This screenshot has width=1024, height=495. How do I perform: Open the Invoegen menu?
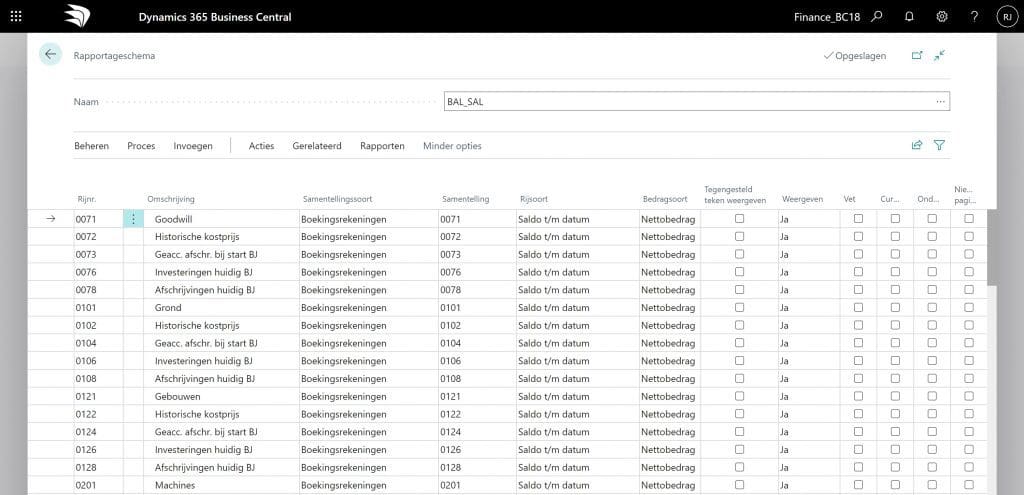[x=193, y=146]
